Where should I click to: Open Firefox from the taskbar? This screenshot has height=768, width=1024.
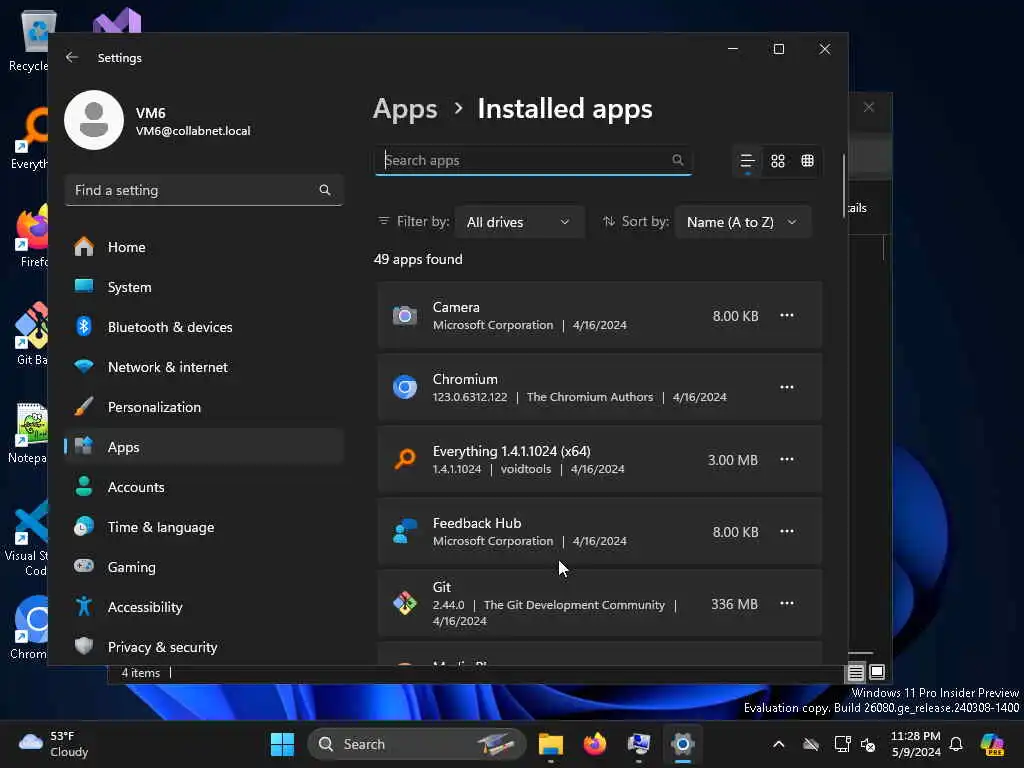click(x=595, y=744)
